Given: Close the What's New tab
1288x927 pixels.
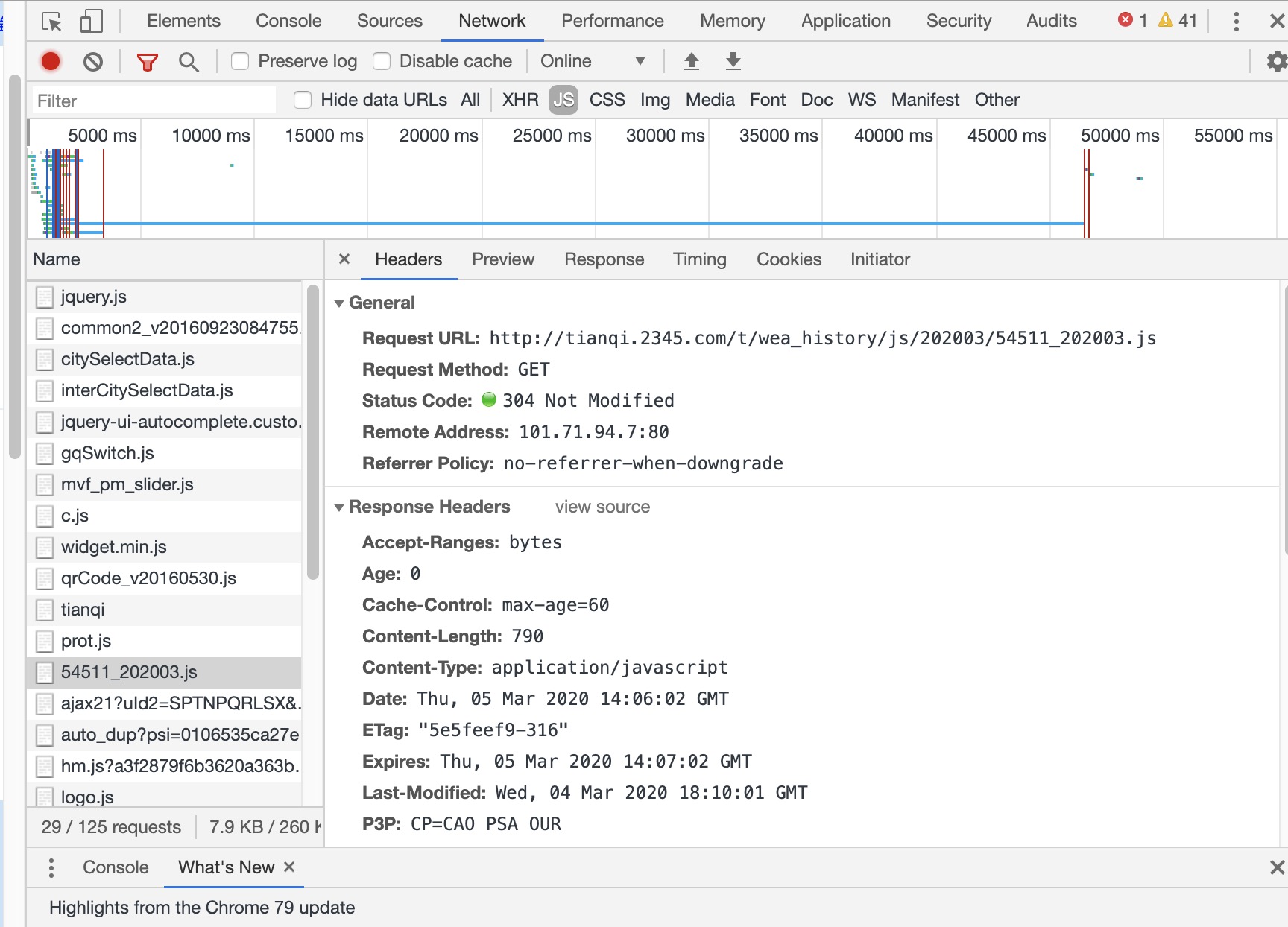Looking at the screenshot, I should [289, 867].
